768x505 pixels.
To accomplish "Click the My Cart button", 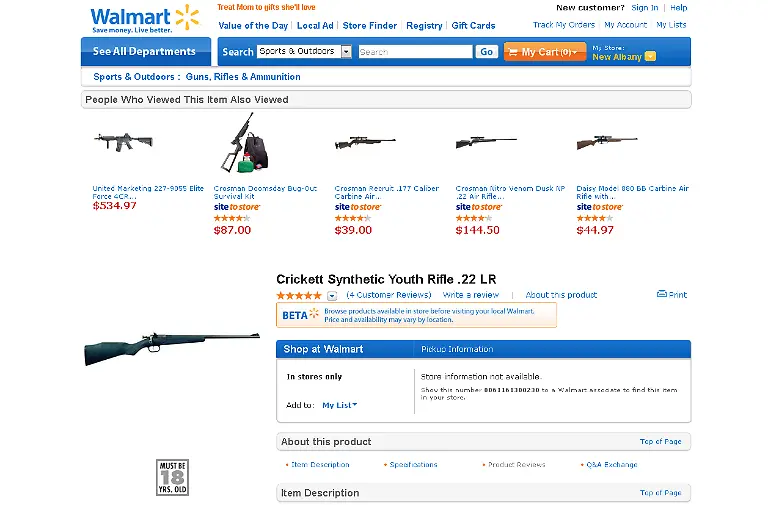I will (x=544, y=52).
